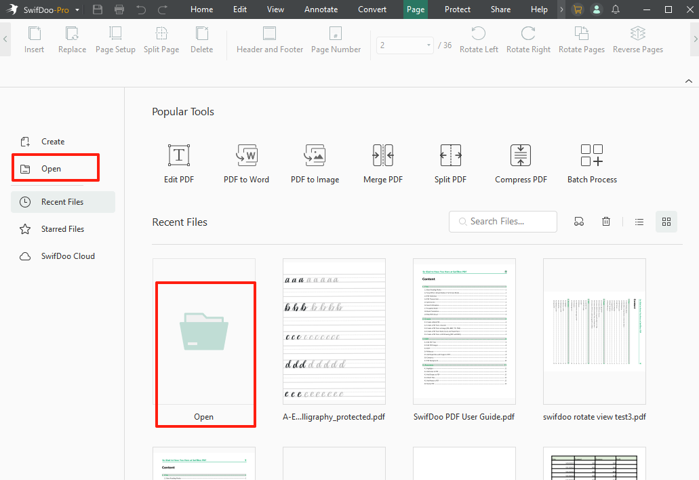Open the Home menu tab
Image resolution: width=699 pixels, height=480 pixels.
pyautogui.click(x=201, y=9)
